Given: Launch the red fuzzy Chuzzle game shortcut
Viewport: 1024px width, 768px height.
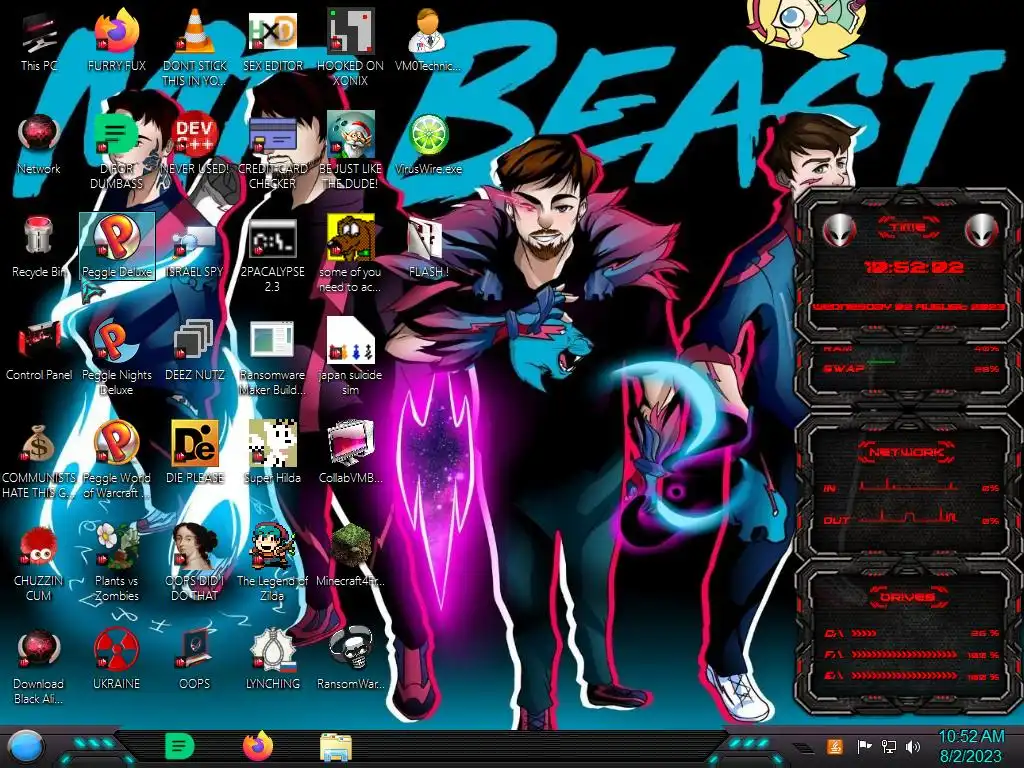Looking at the screenshot, I should coord(39,563).
